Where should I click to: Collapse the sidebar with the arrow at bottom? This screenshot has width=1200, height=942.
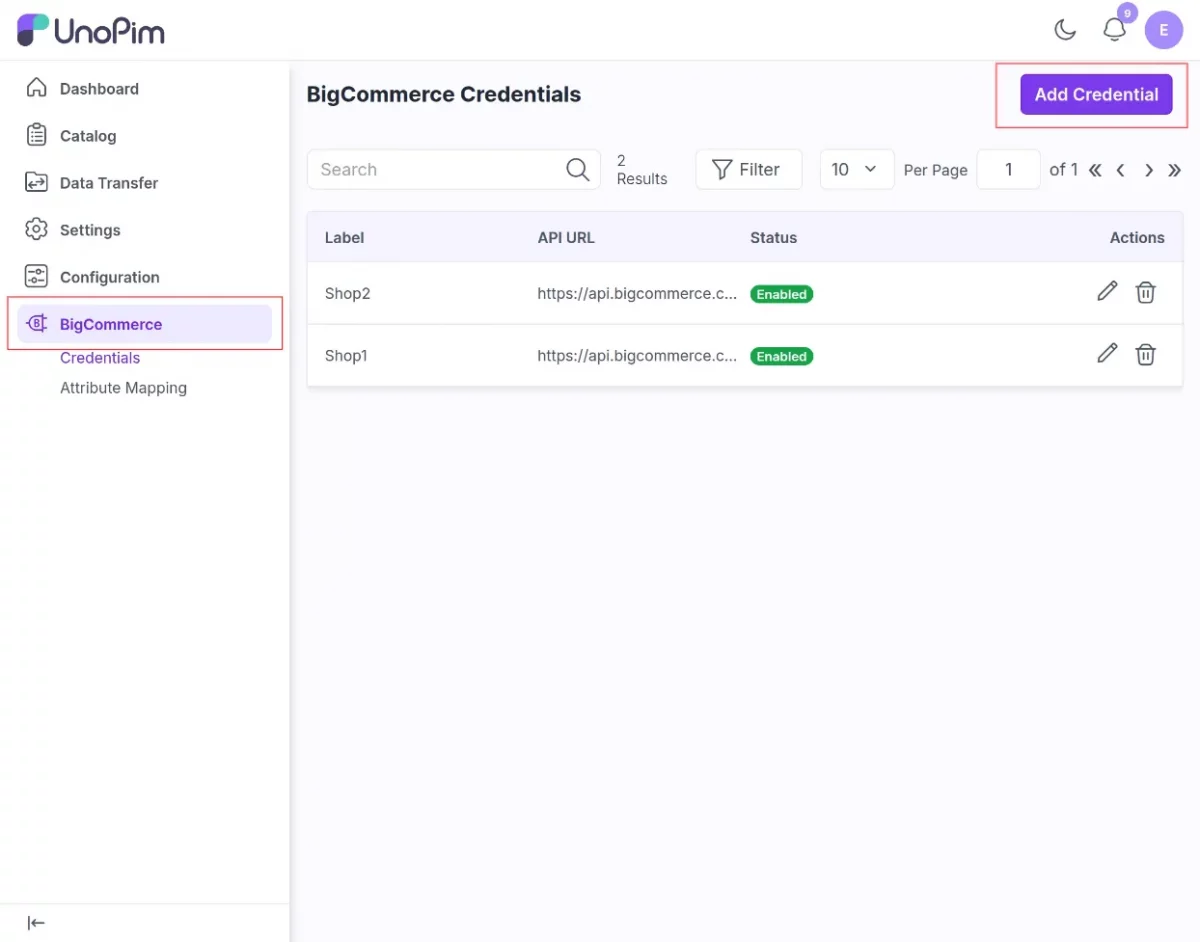(x=36, y=922)
